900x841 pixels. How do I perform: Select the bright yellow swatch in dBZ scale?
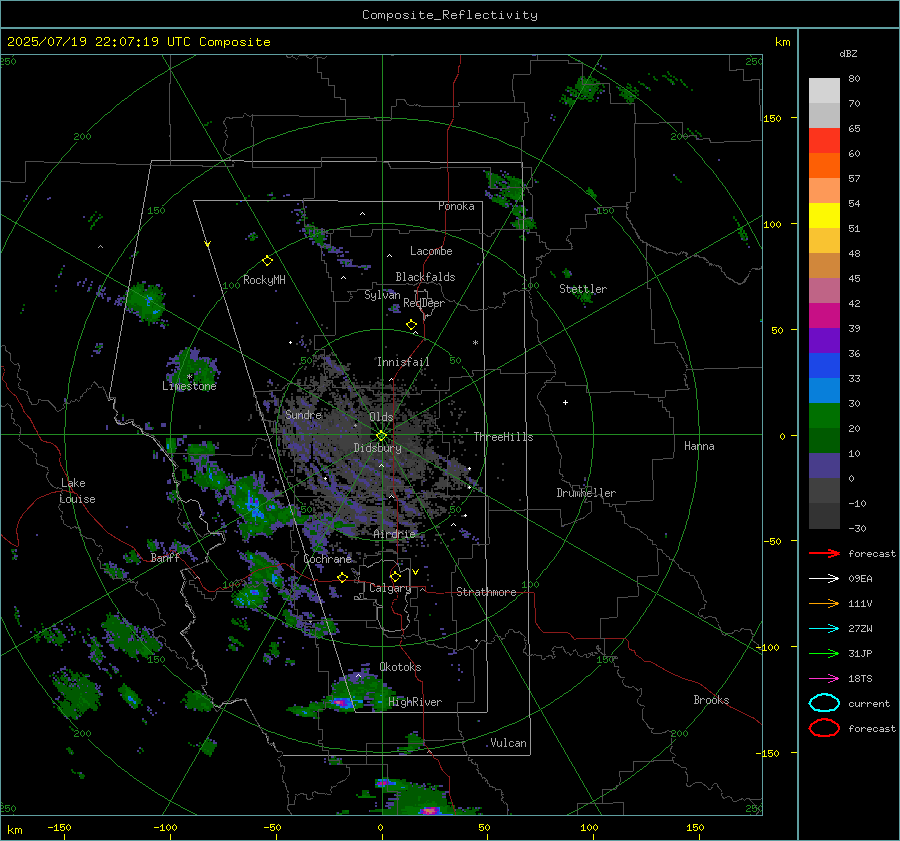click(824, 215)
